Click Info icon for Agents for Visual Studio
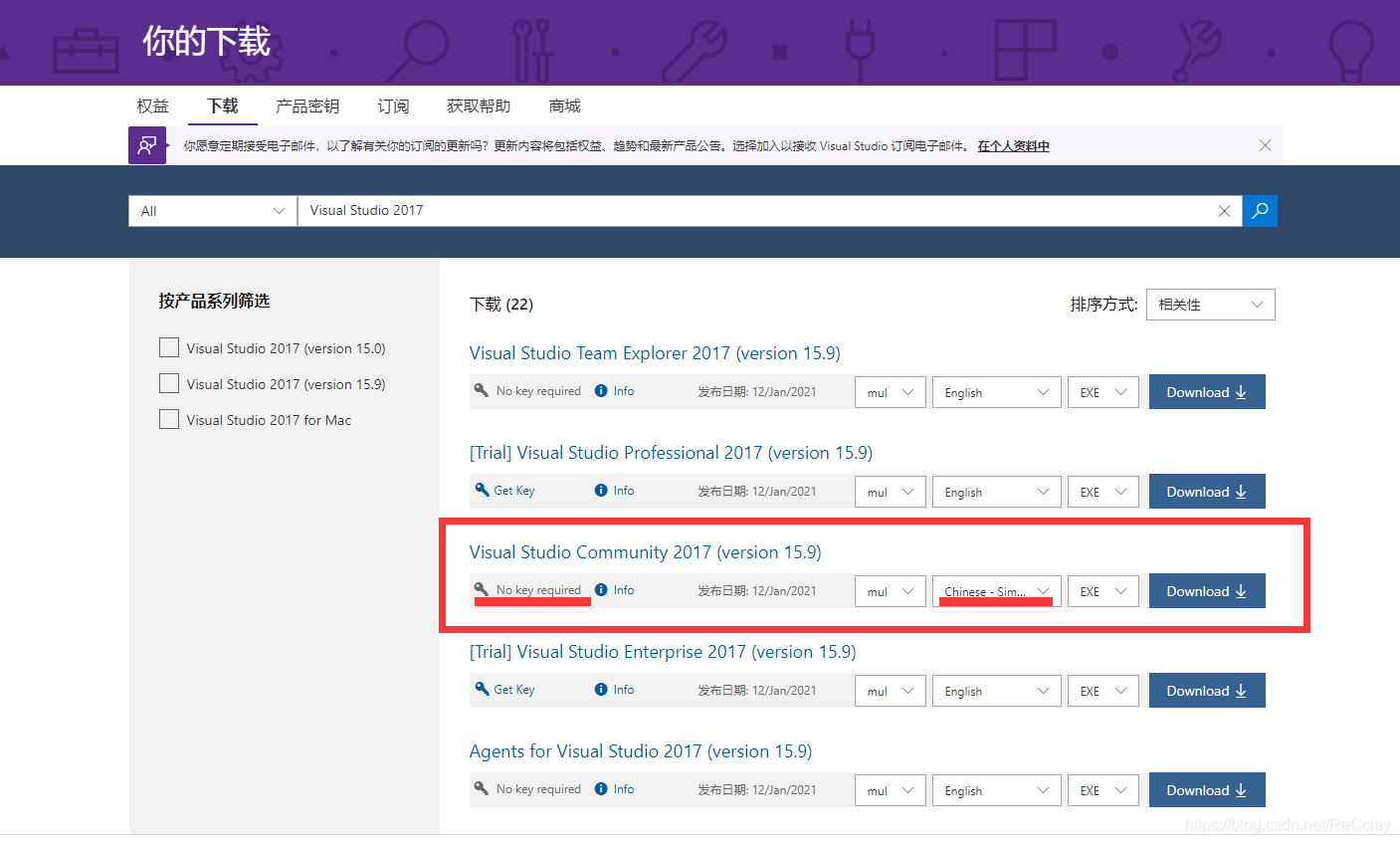 click(x=601, y=789)
